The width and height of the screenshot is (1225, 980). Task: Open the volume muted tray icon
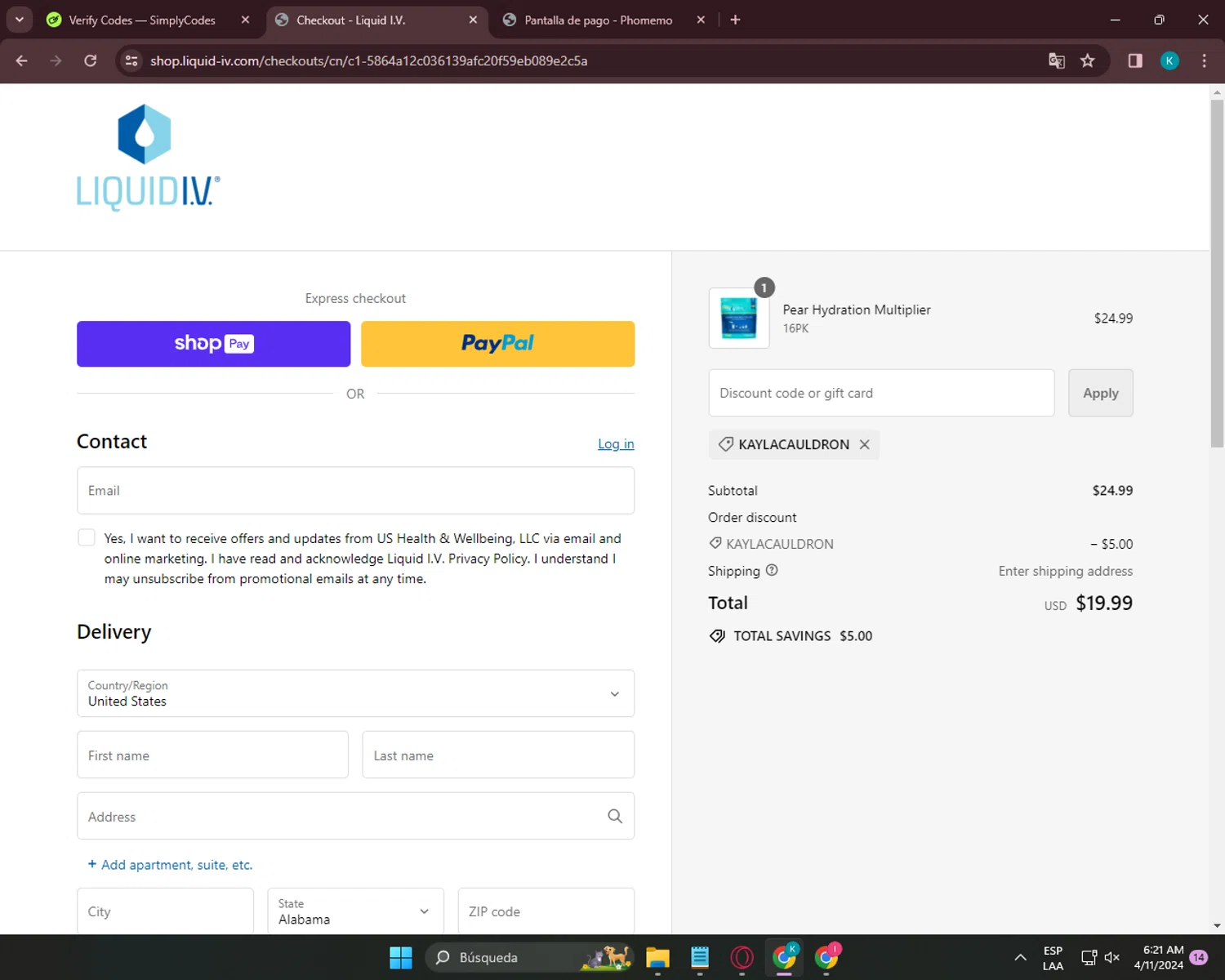[x=1112, y=957]
